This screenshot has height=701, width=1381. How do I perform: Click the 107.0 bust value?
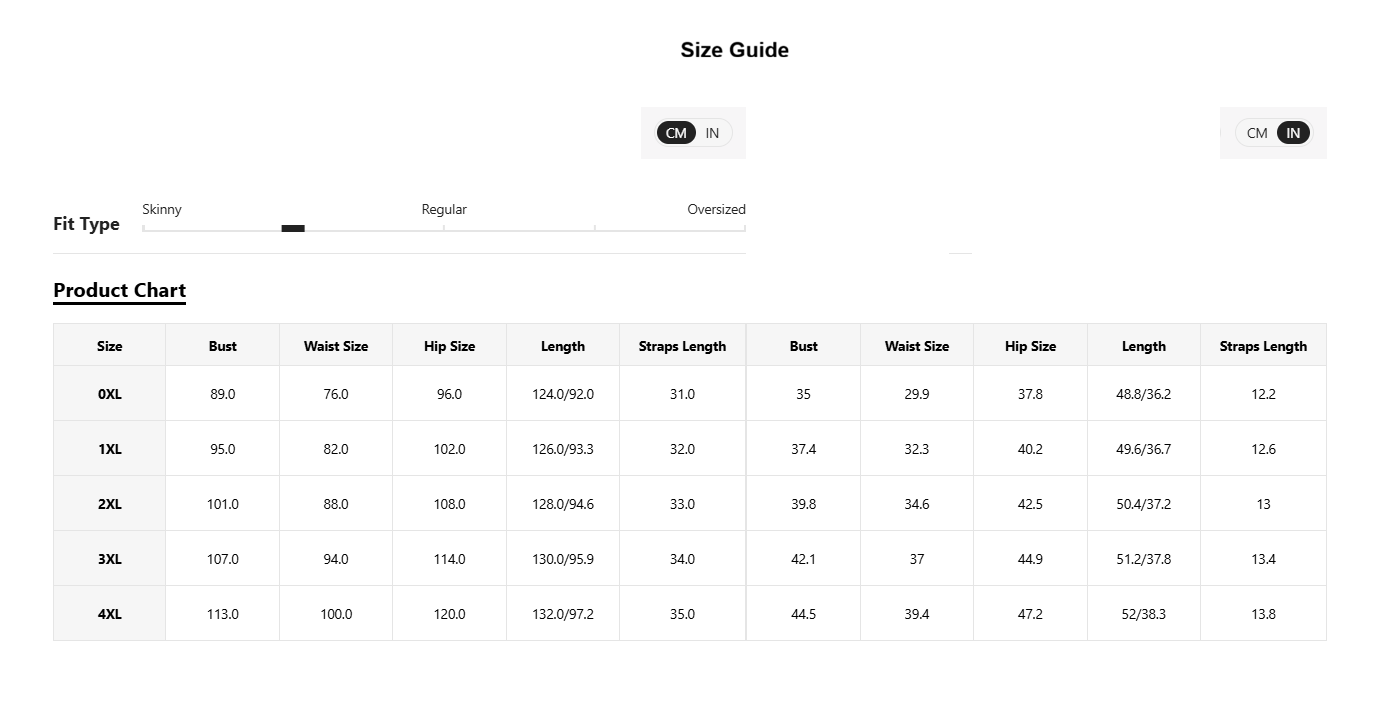point(223,559)
